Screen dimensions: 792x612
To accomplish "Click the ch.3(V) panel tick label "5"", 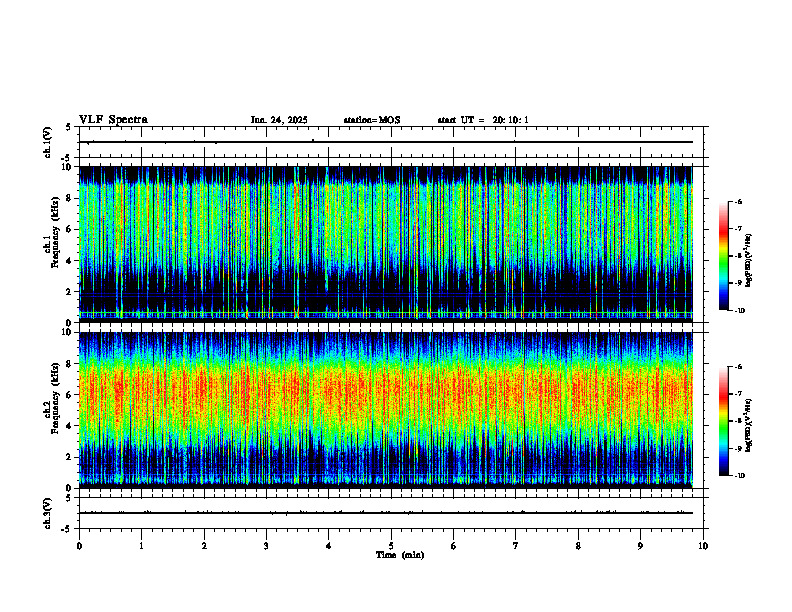I will coord(69,498).
